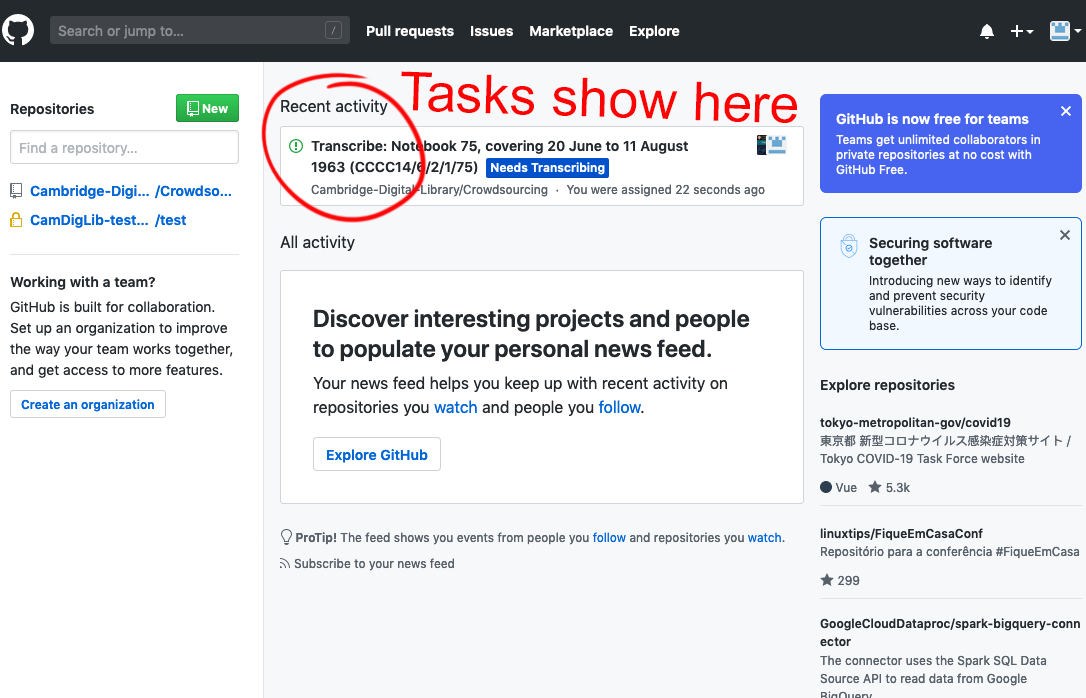Open linuxtips/FiqueEmCasaConf repository
The width and height of the screenshot is (1086, 698).
(901, 533)
